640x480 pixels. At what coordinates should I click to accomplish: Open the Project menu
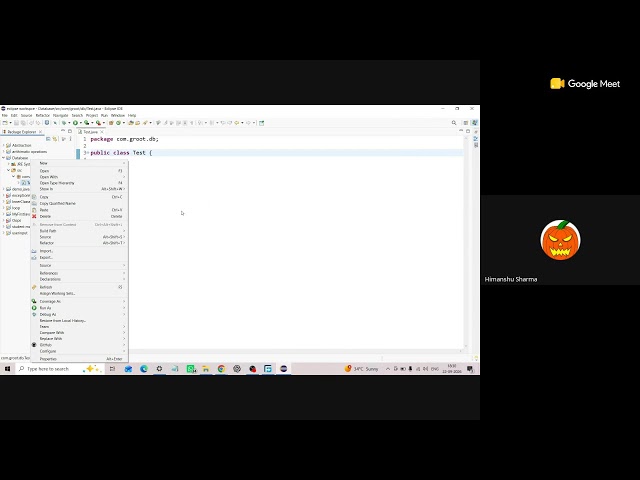pos(92,116)
